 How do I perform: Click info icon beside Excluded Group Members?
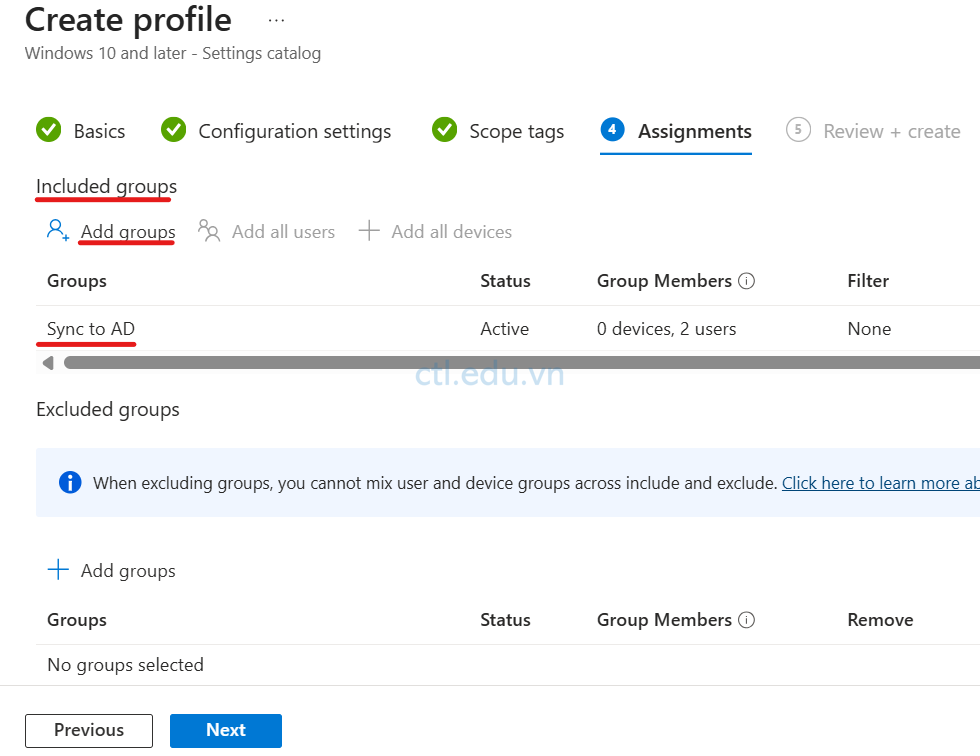pos(746,620)
